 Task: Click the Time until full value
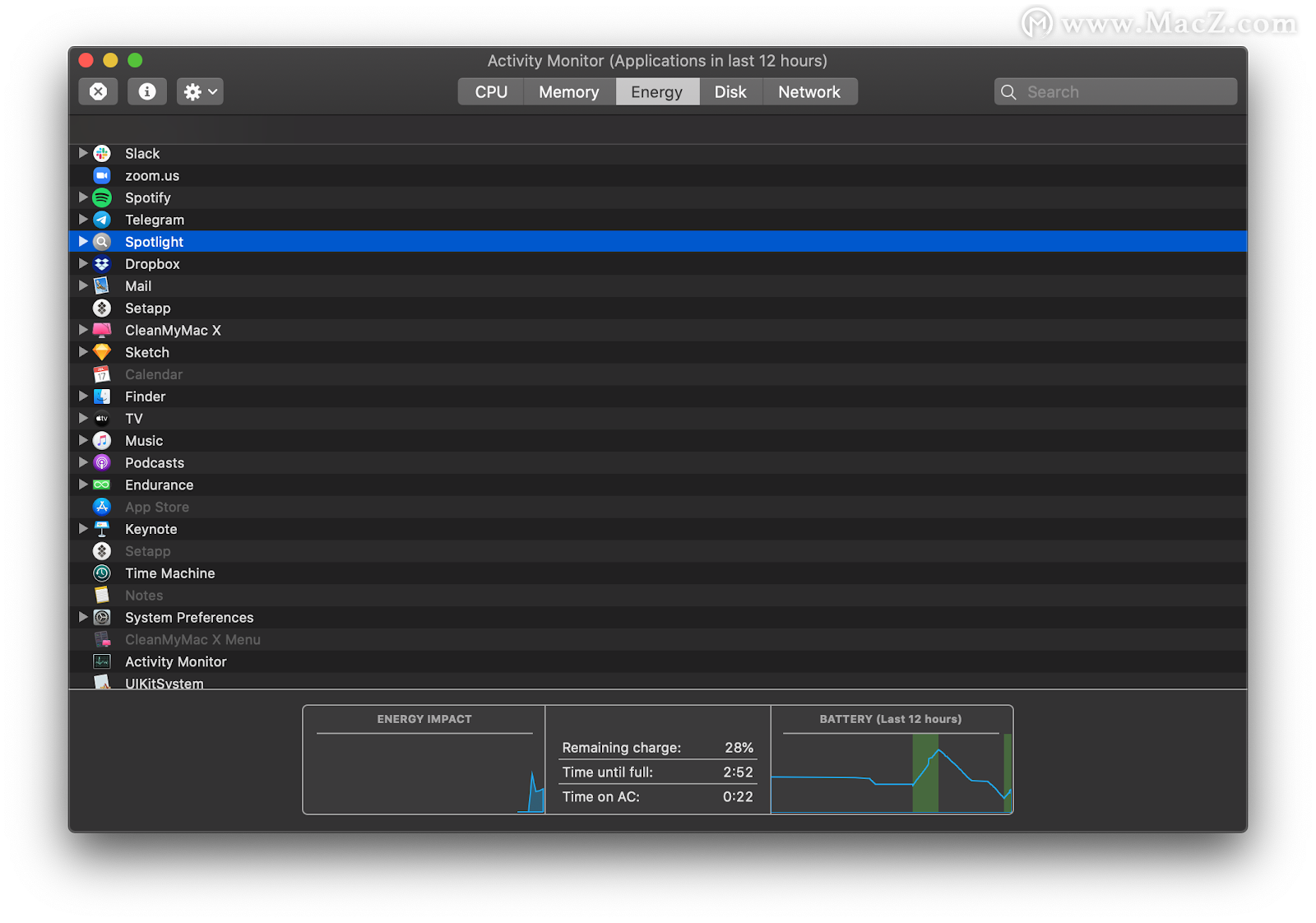click(x=738, y=772)
